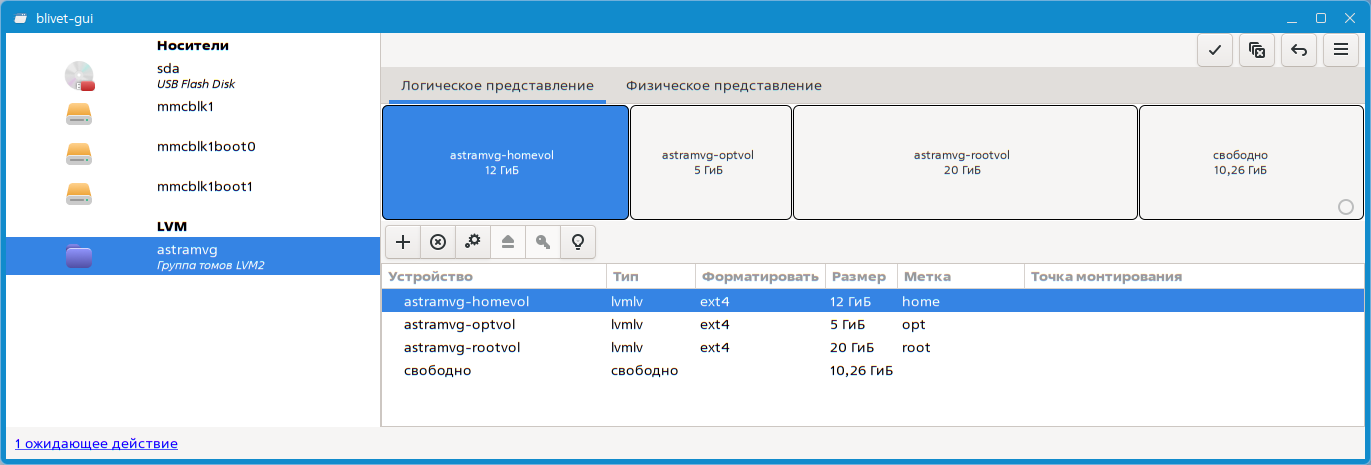Click the decrypt key icon
1371x465 pixels.
tap(542, 242)
